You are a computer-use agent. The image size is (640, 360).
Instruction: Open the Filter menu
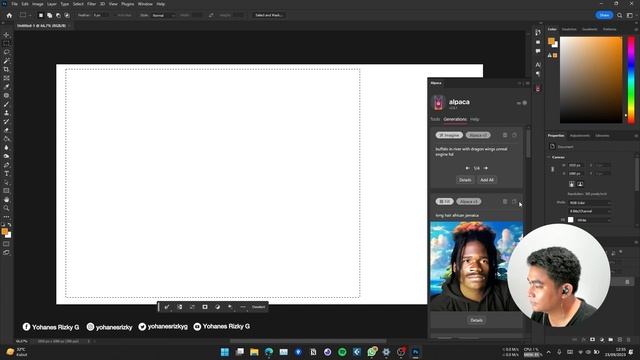pyautogui.click(x=91, y=4)
